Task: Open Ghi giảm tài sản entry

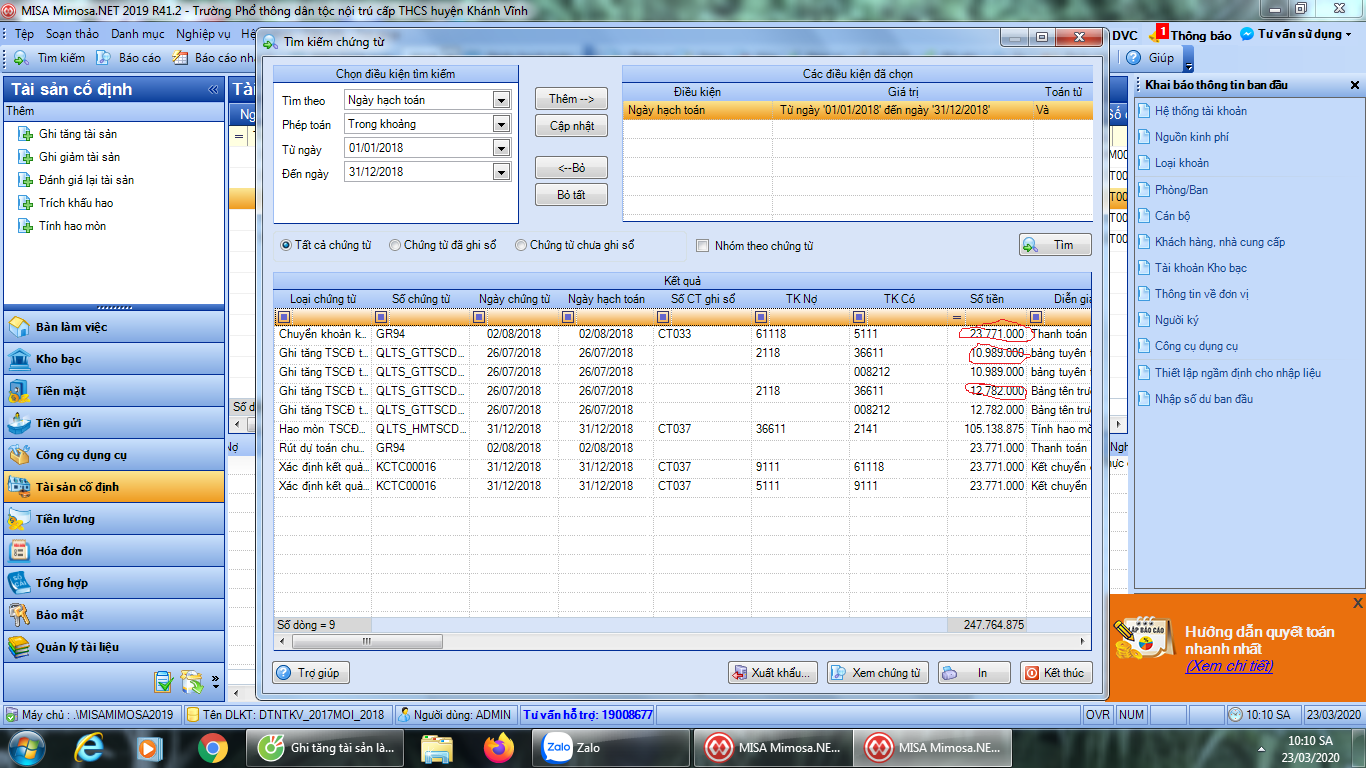Action: tap(79, 157)
